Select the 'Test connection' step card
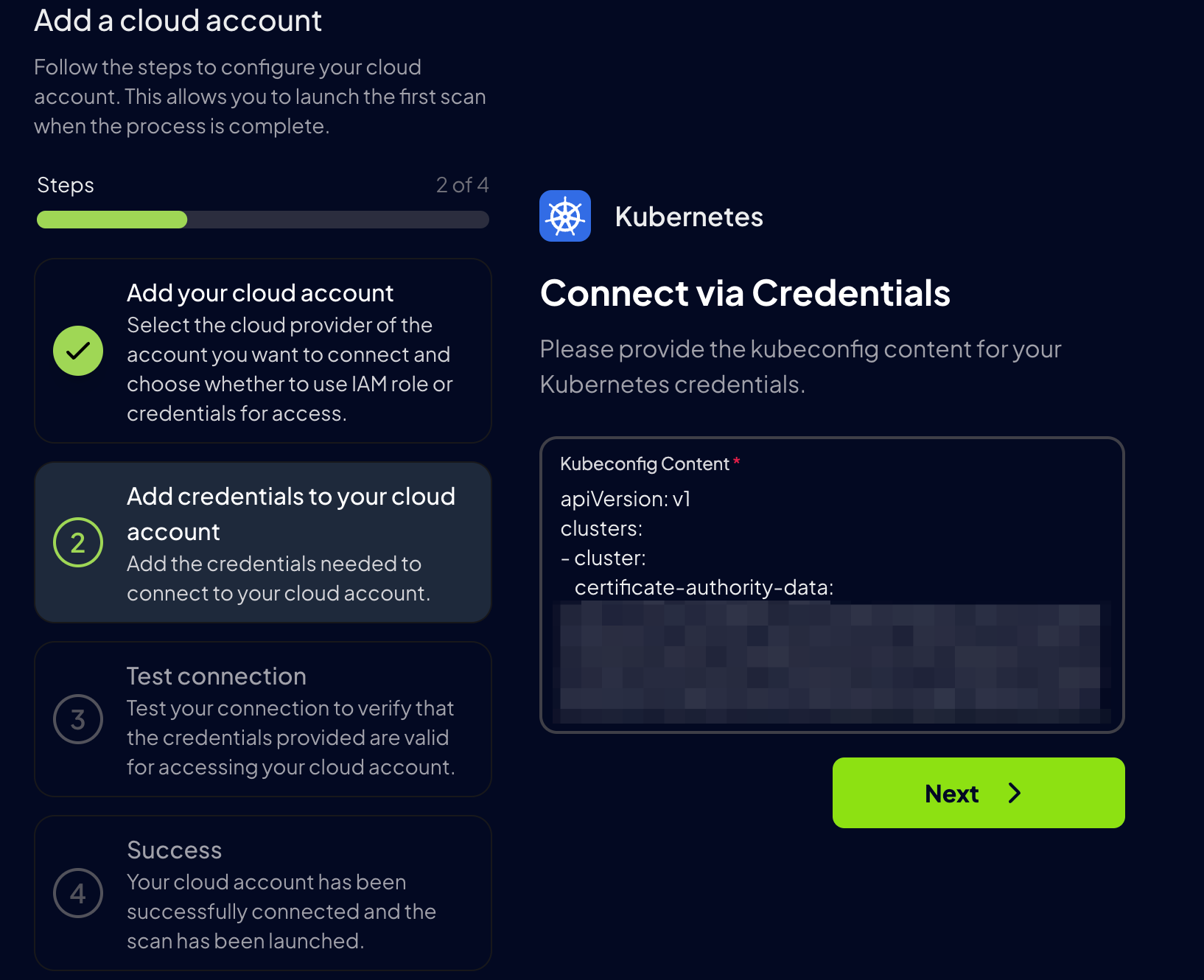The image size is (1204, 980). click(x=262, y=720)
